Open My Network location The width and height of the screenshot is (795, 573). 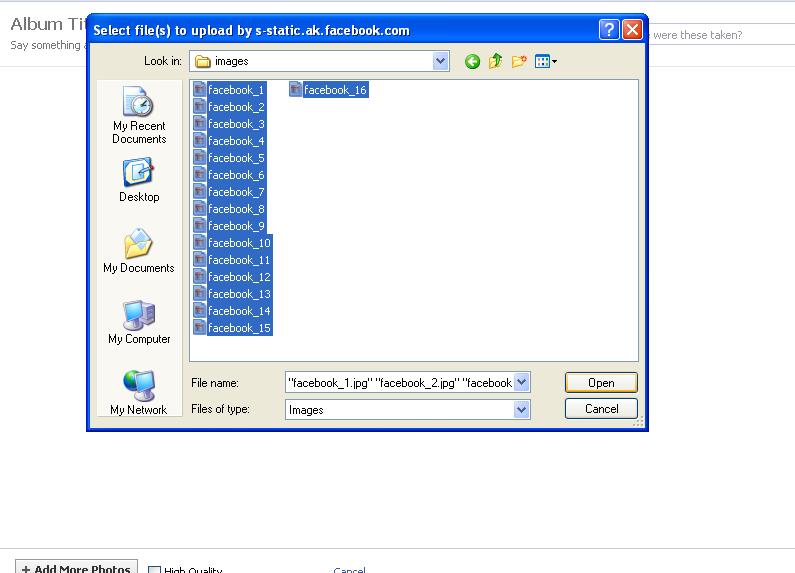pyautogui.click(x=139, y=392)
